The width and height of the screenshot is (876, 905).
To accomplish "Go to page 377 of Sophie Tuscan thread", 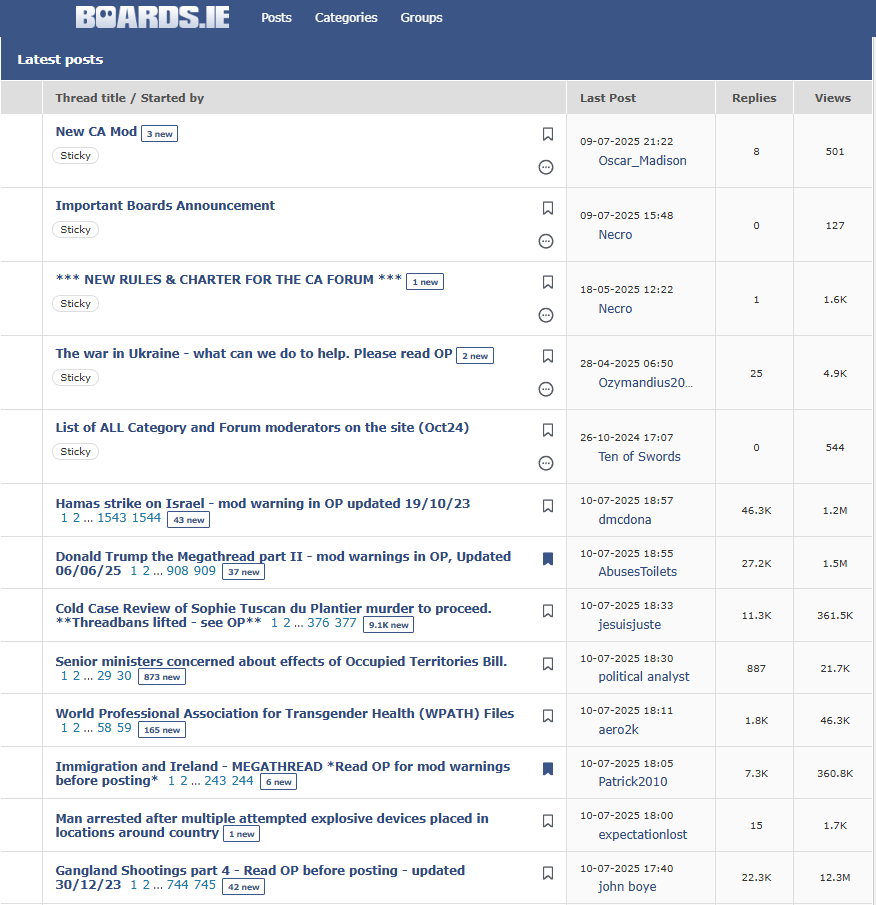I will (345, 623).
